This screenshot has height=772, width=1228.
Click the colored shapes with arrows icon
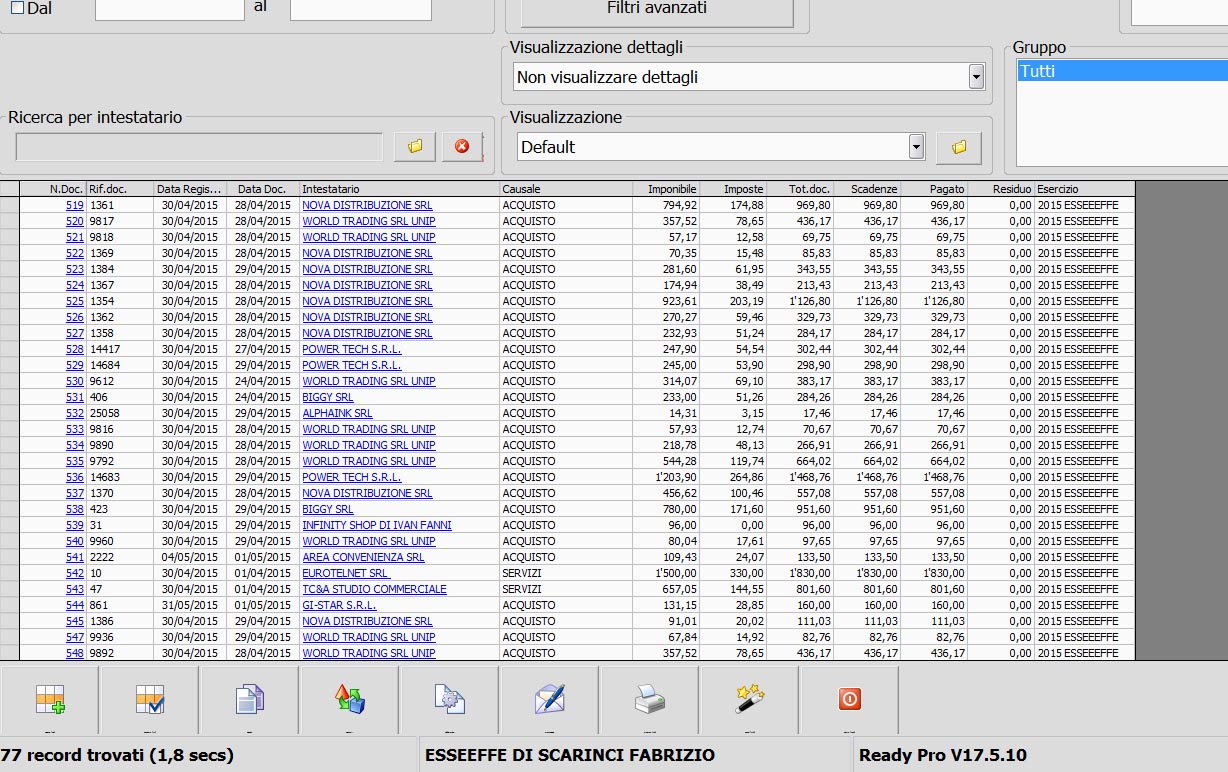pos(350,700)
